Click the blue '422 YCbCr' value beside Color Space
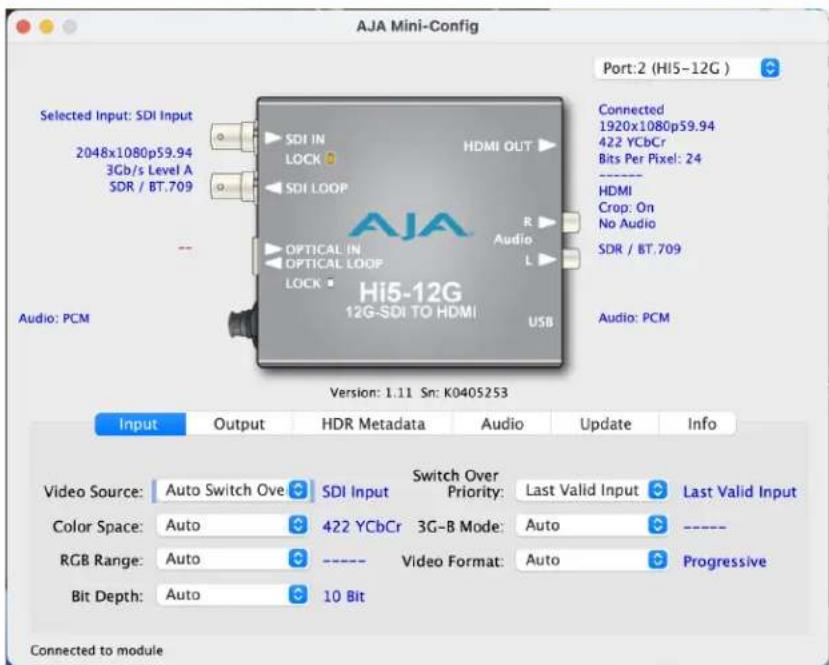 pos(362,527)
